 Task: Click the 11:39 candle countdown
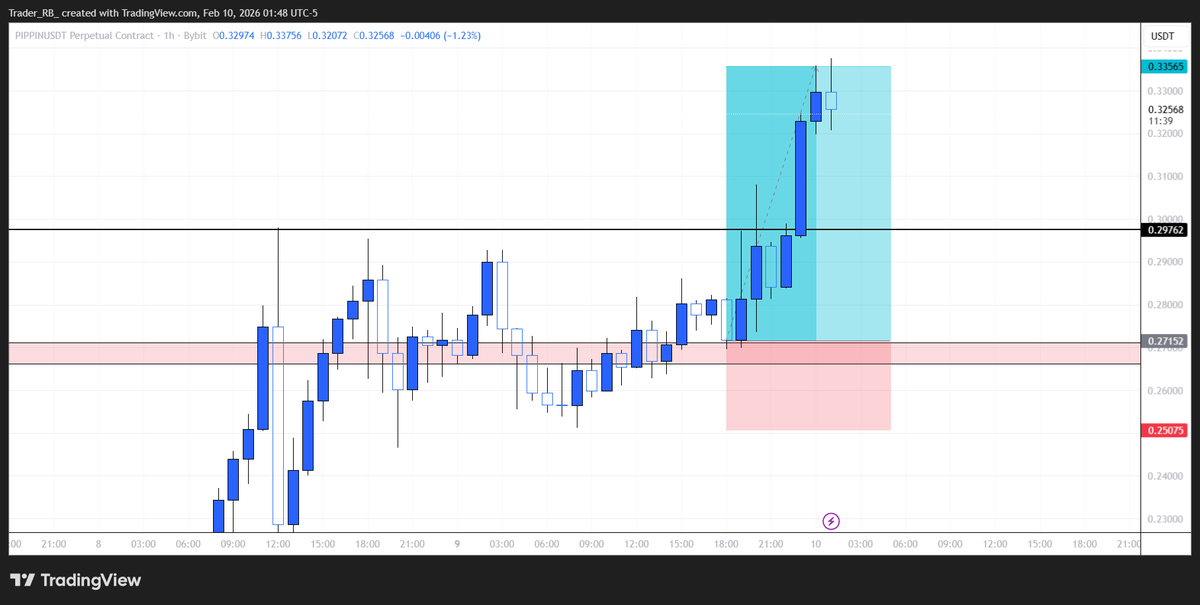(1160, 121)
